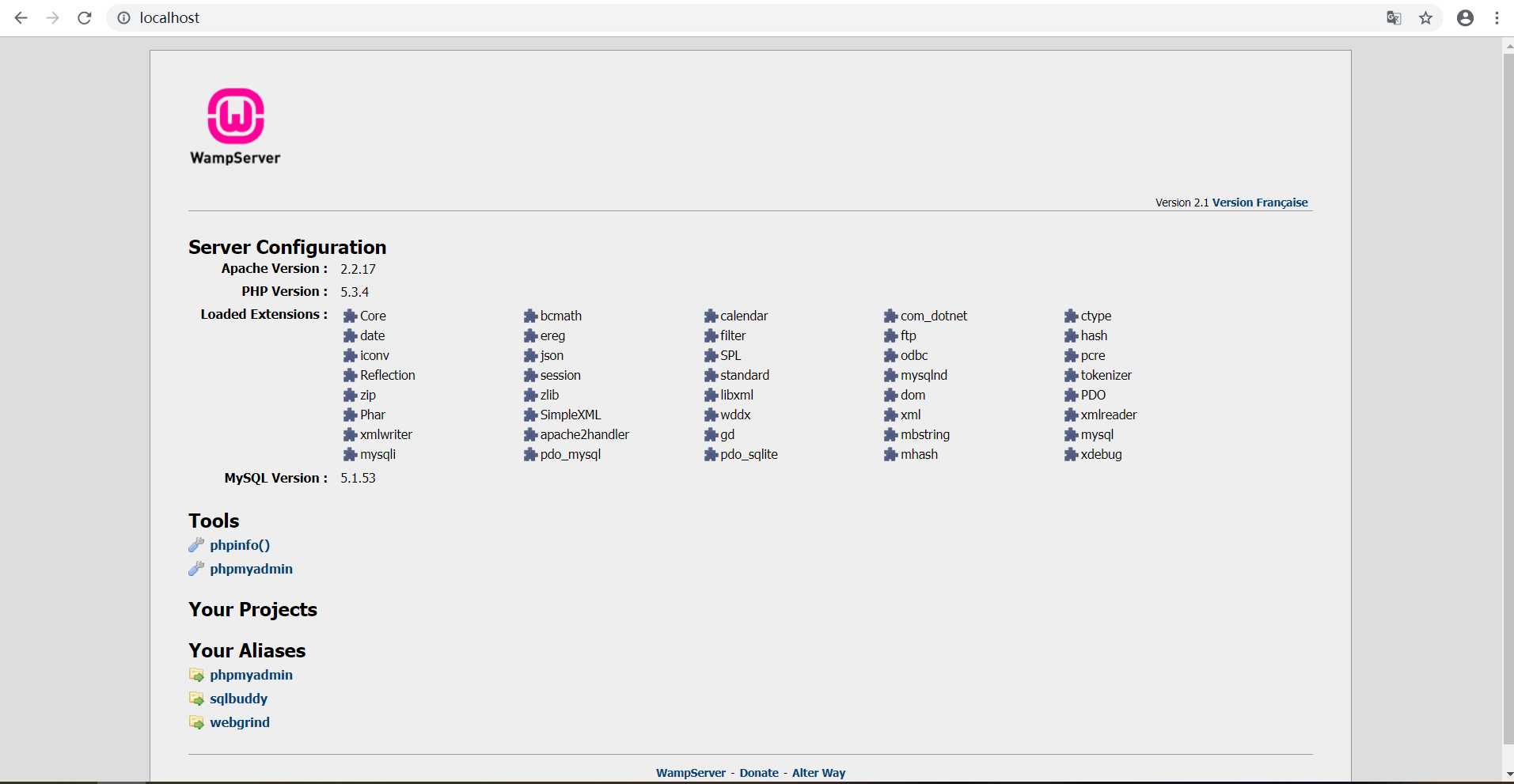Image resolution: width=1514 pixels, height=784 pixels.
Task: Click the scrollbar up arrow
Action: (x=1508, y=46)
